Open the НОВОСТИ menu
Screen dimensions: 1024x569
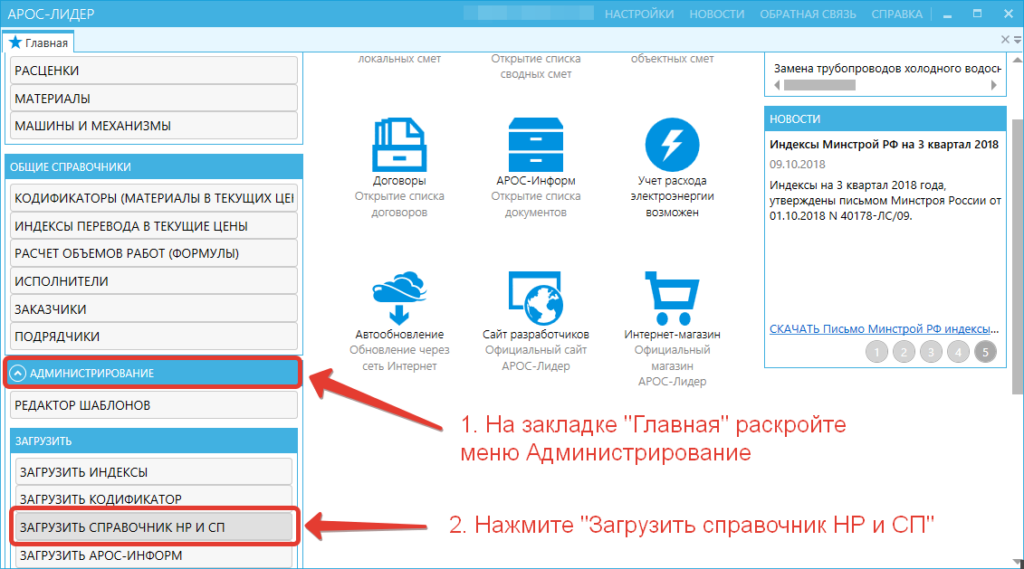click(x=716, y=14)
